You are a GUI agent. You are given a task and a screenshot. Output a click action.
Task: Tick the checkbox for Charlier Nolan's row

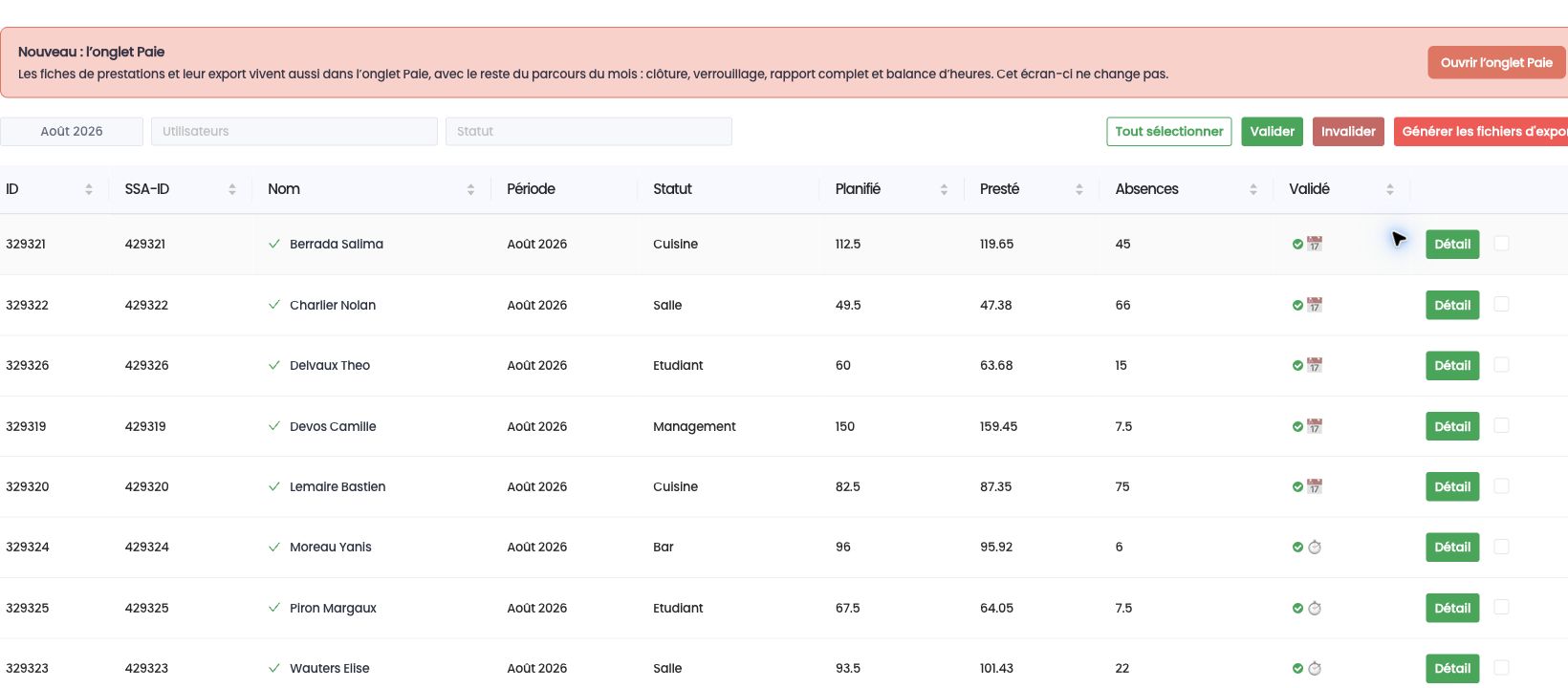click(x=1501, y=304)
